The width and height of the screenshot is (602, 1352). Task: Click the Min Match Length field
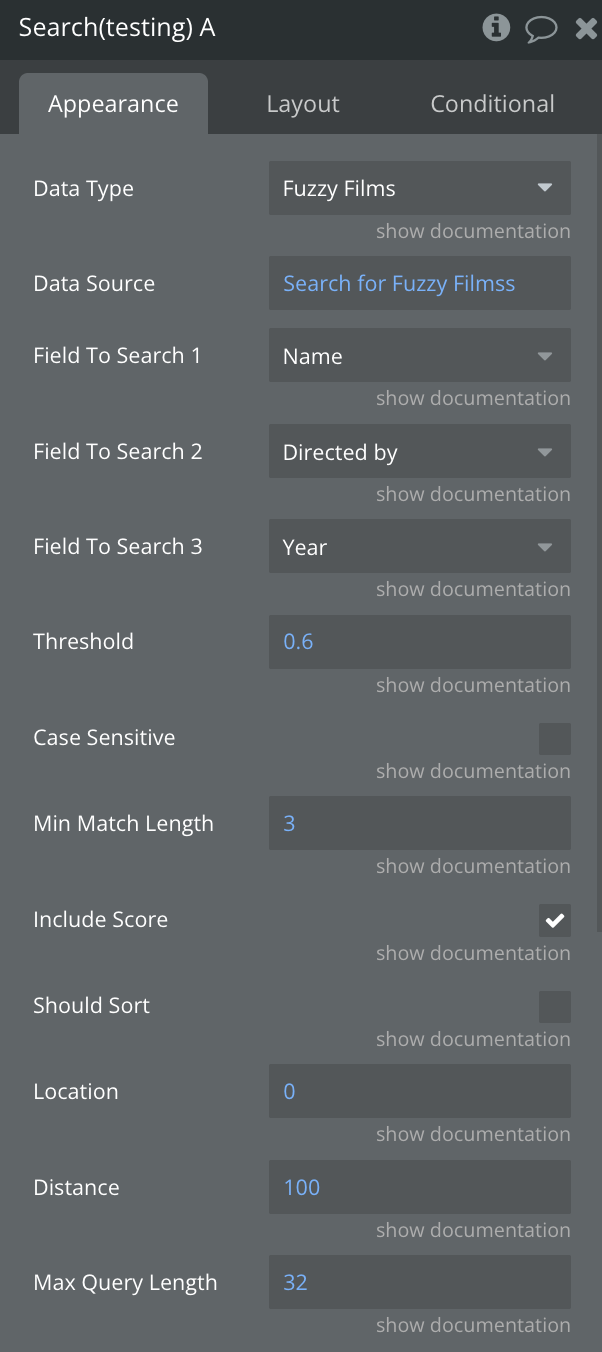tap(419, 824)
